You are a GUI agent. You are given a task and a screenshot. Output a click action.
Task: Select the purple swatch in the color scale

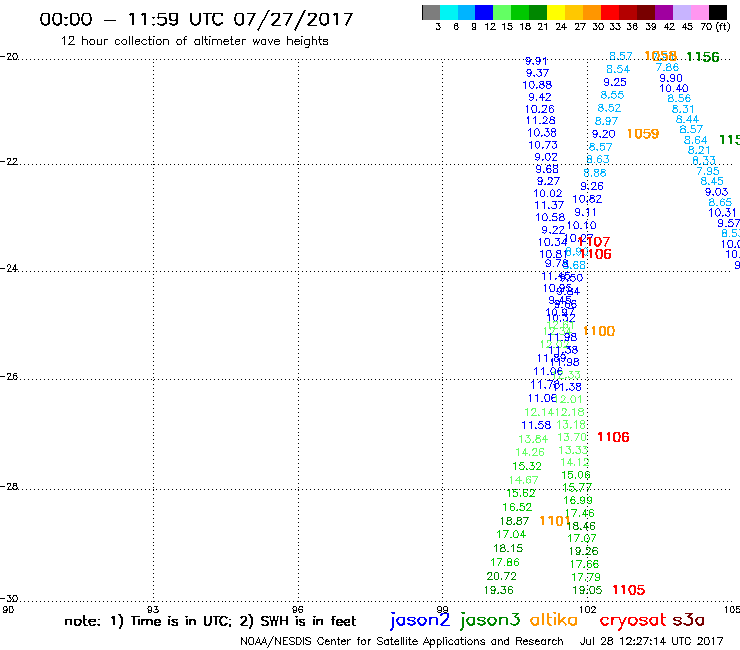tap(663, 12)
